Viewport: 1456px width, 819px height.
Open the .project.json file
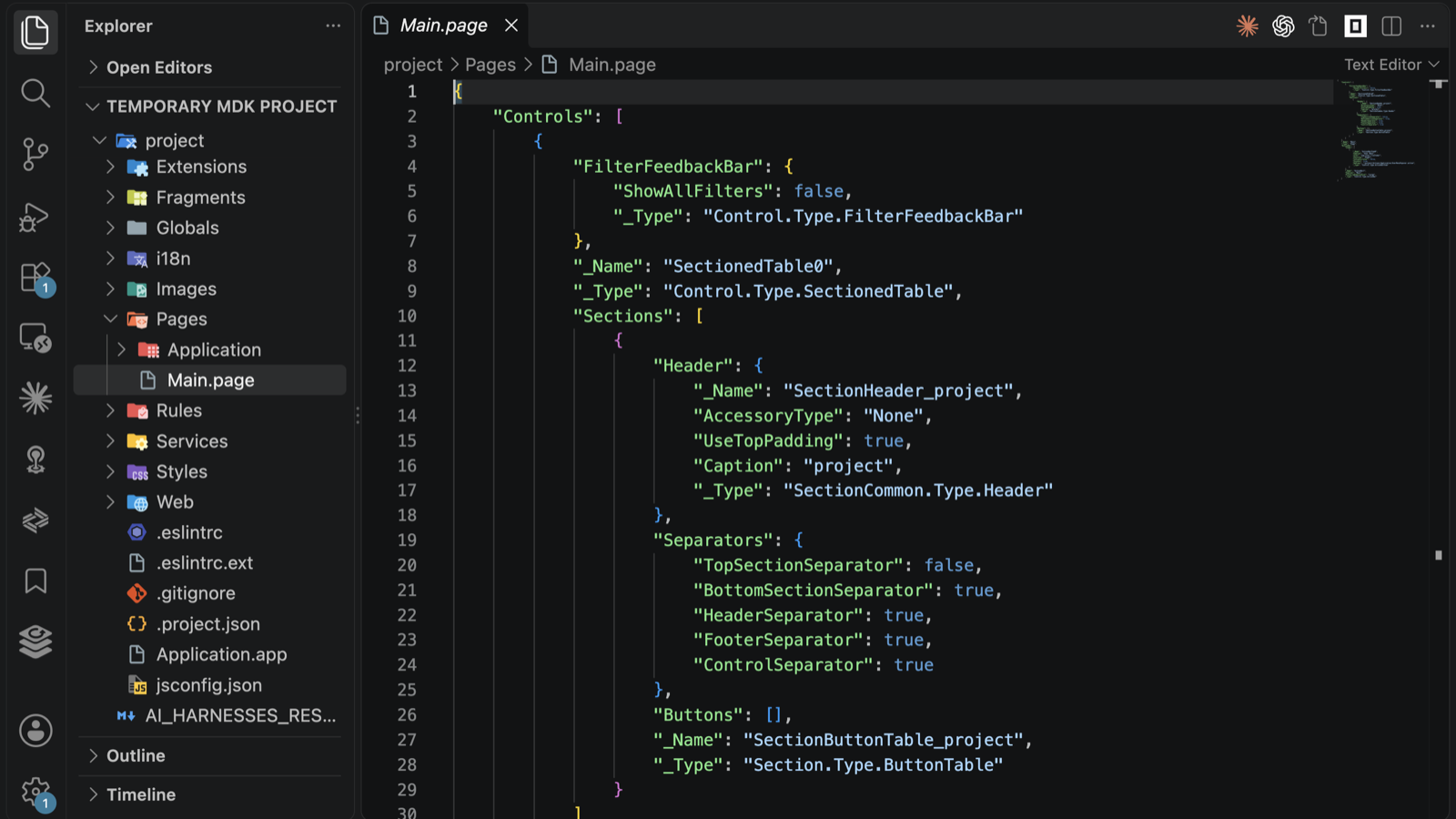coord(207,624)
